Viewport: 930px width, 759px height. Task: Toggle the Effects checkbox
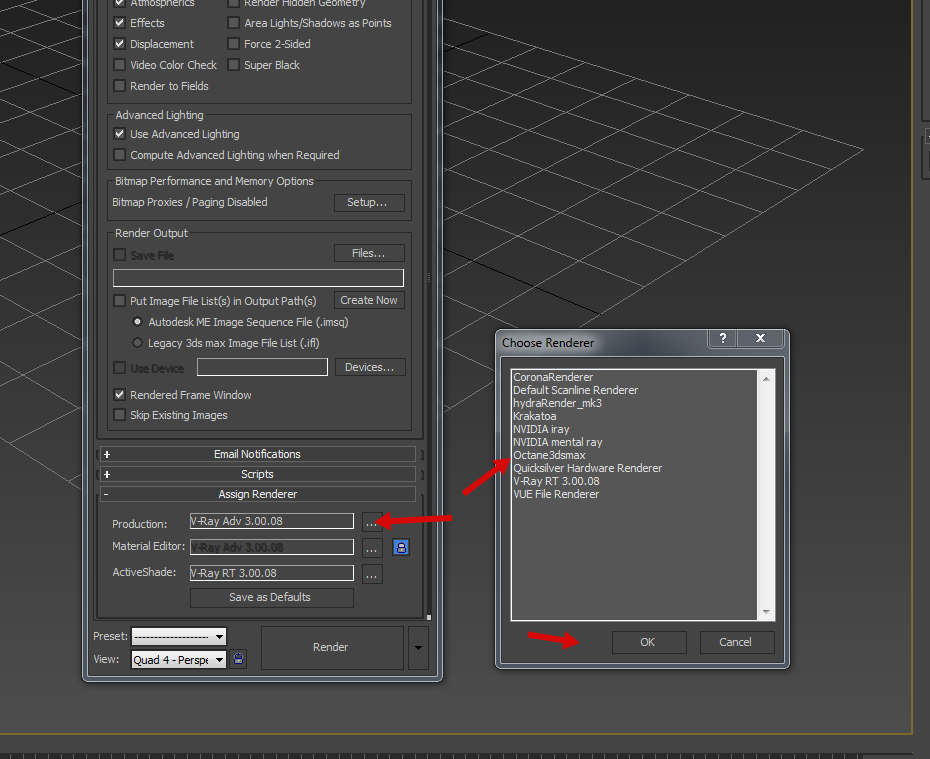click(x=119, y=23)
